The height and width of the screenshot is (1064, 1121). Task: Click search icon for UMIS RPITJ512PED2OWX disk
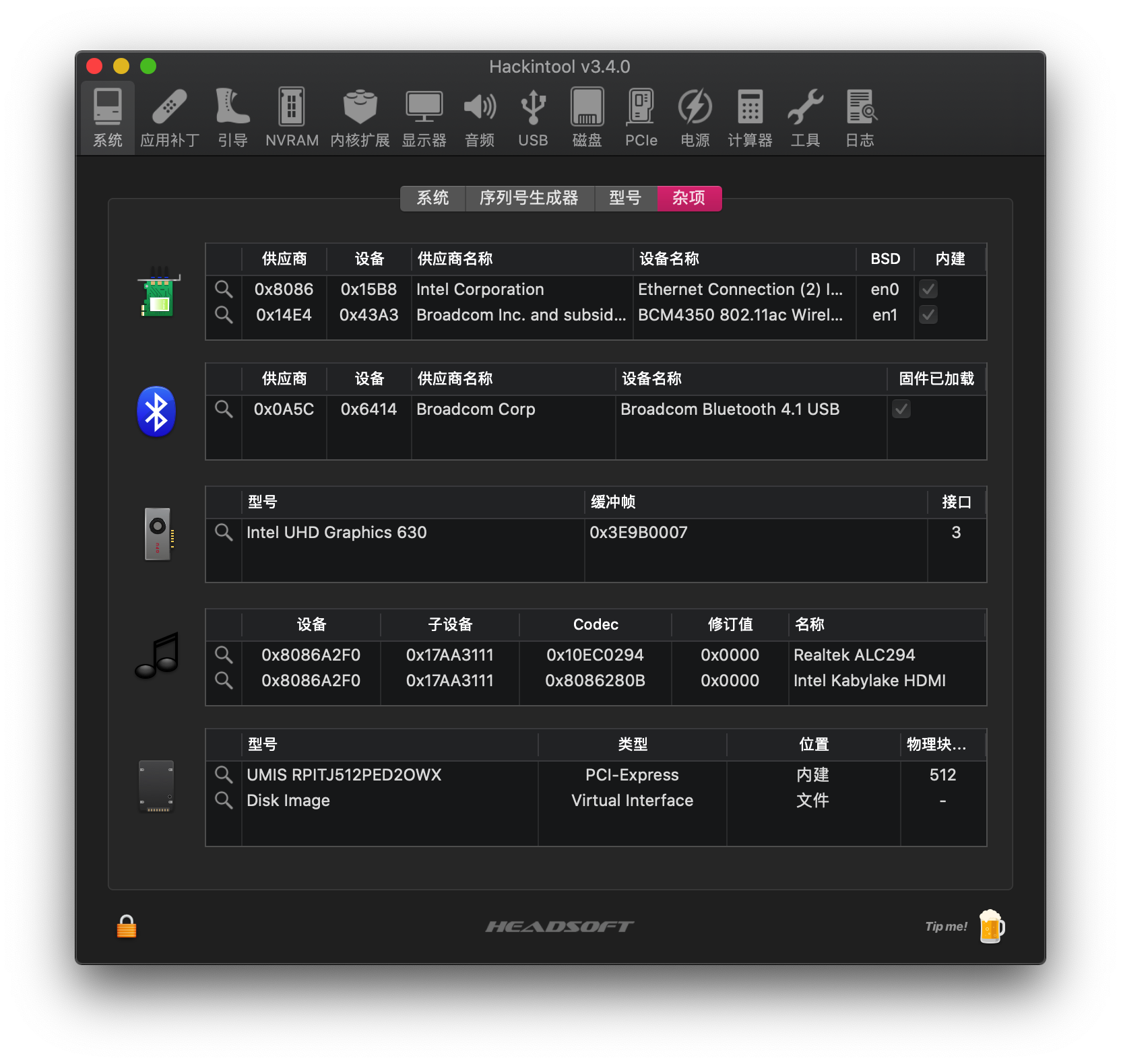[x=224, y=775]
